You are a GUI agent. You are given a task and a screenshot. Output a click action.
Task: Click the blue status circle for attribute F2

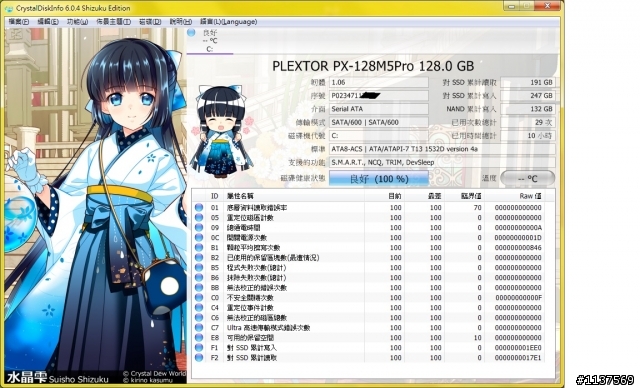[x=199, y=357]
